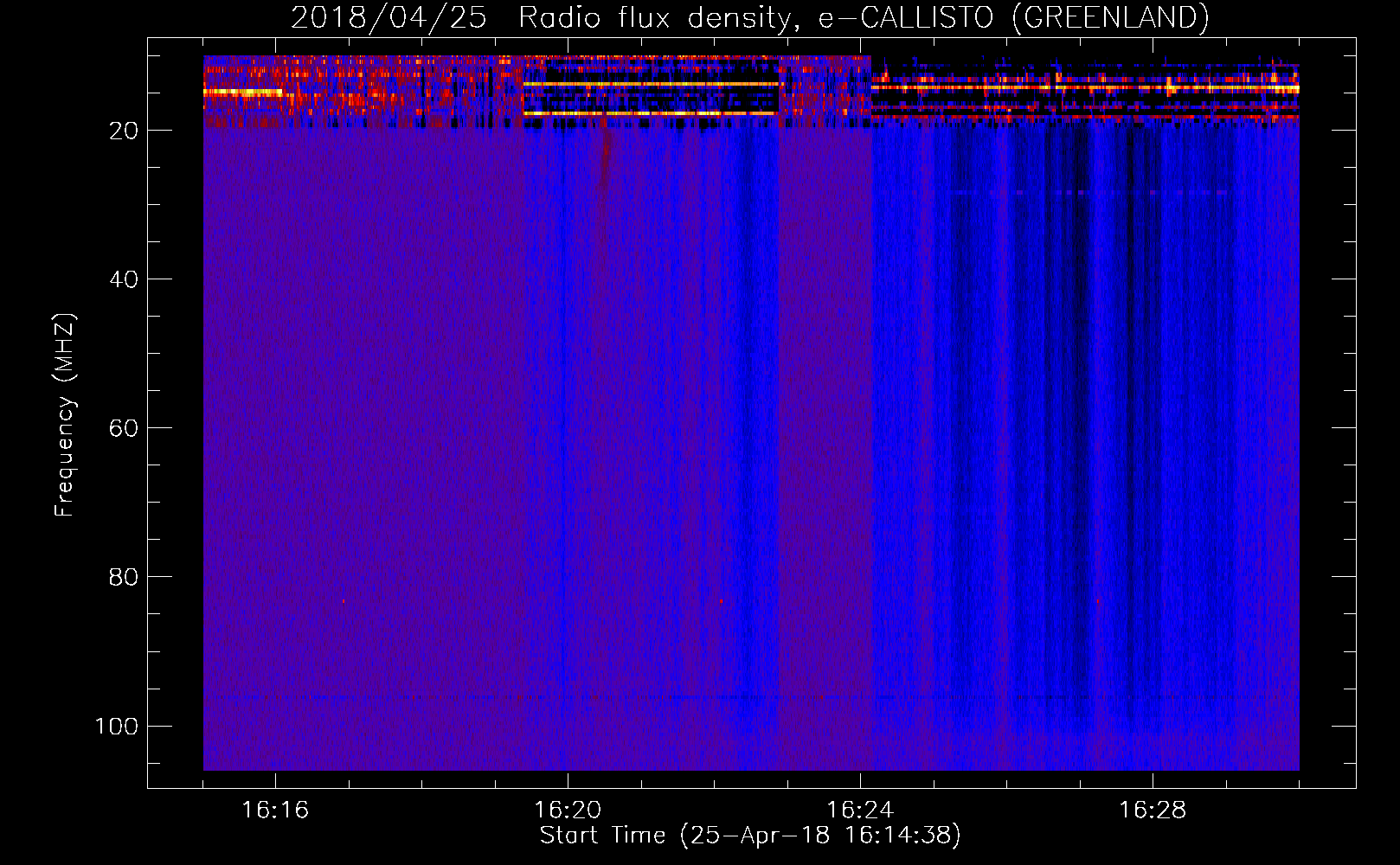Click the 'Frequency (MHZ)' axis label
The image size is (1400, 865).
[65, 415]
